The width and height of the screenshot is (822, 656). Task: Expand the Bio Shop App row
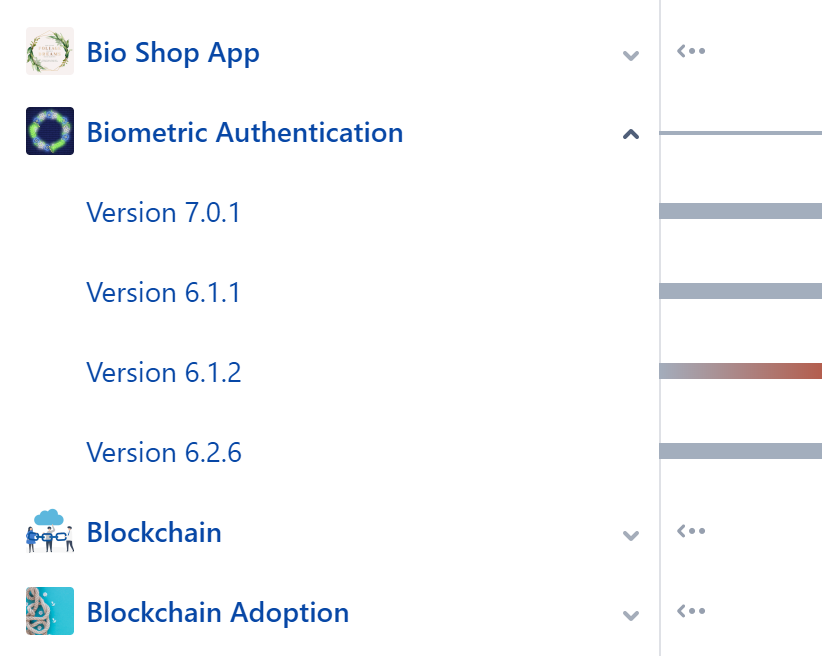tap(630, 55)
